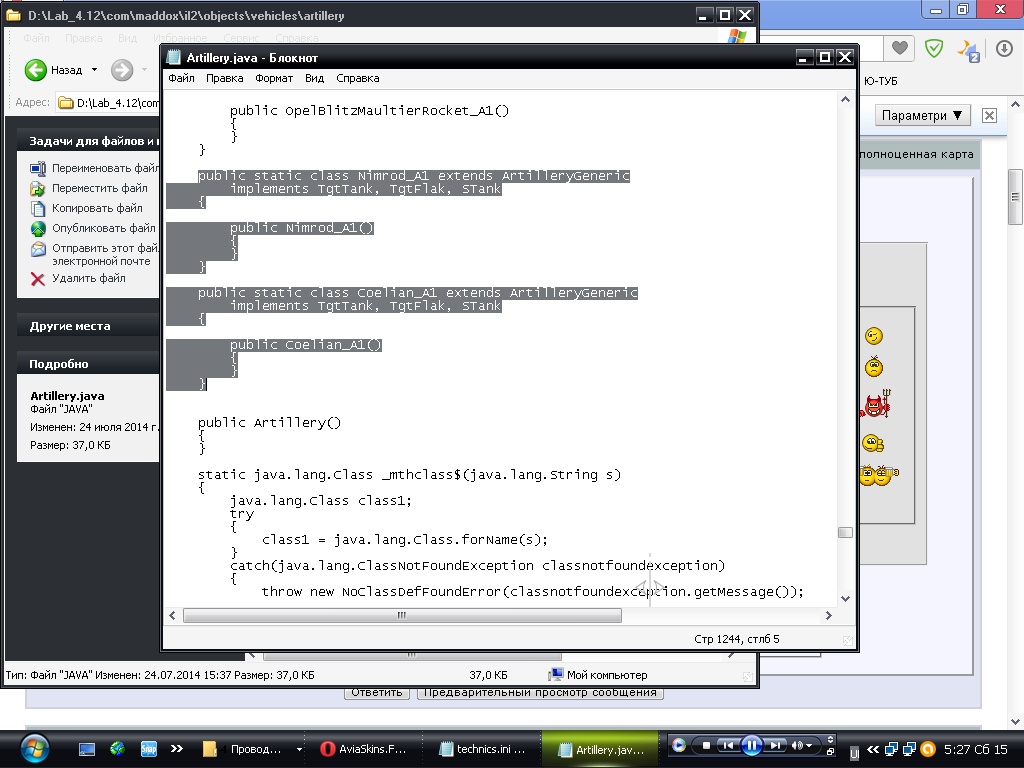Expand the quick launch overflow chevron

177,748
